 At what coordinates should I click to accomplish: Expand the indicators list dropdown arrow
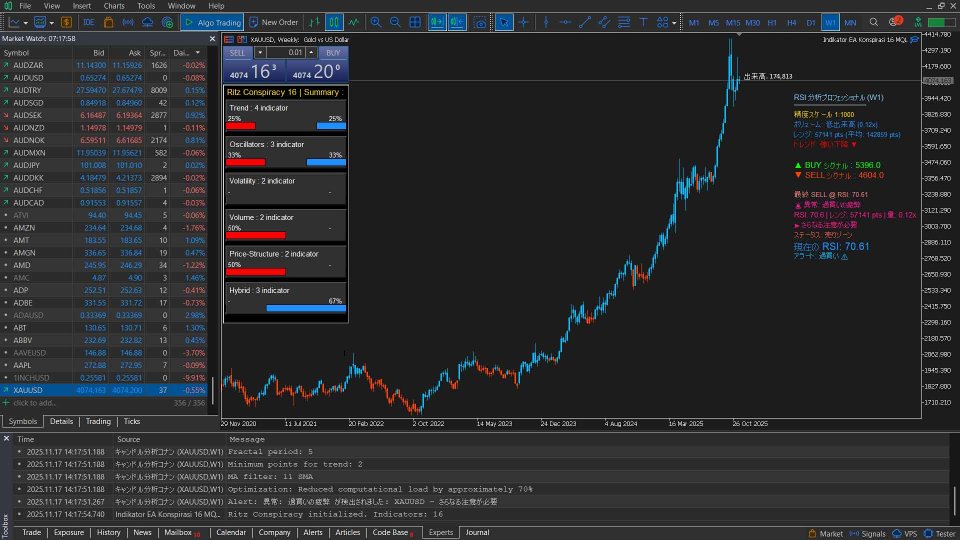tap(51, 23)
